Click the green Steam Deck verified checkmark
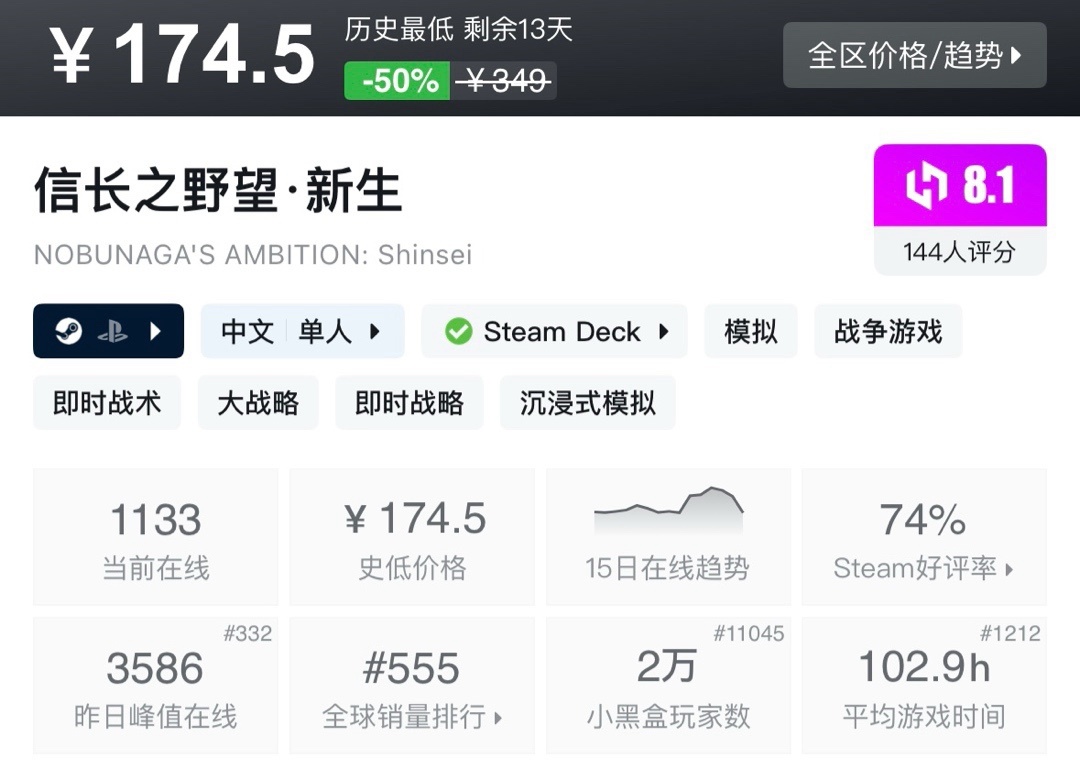Screen dimensions: 1080x769 pyautogui.click(x=459, y=332)
